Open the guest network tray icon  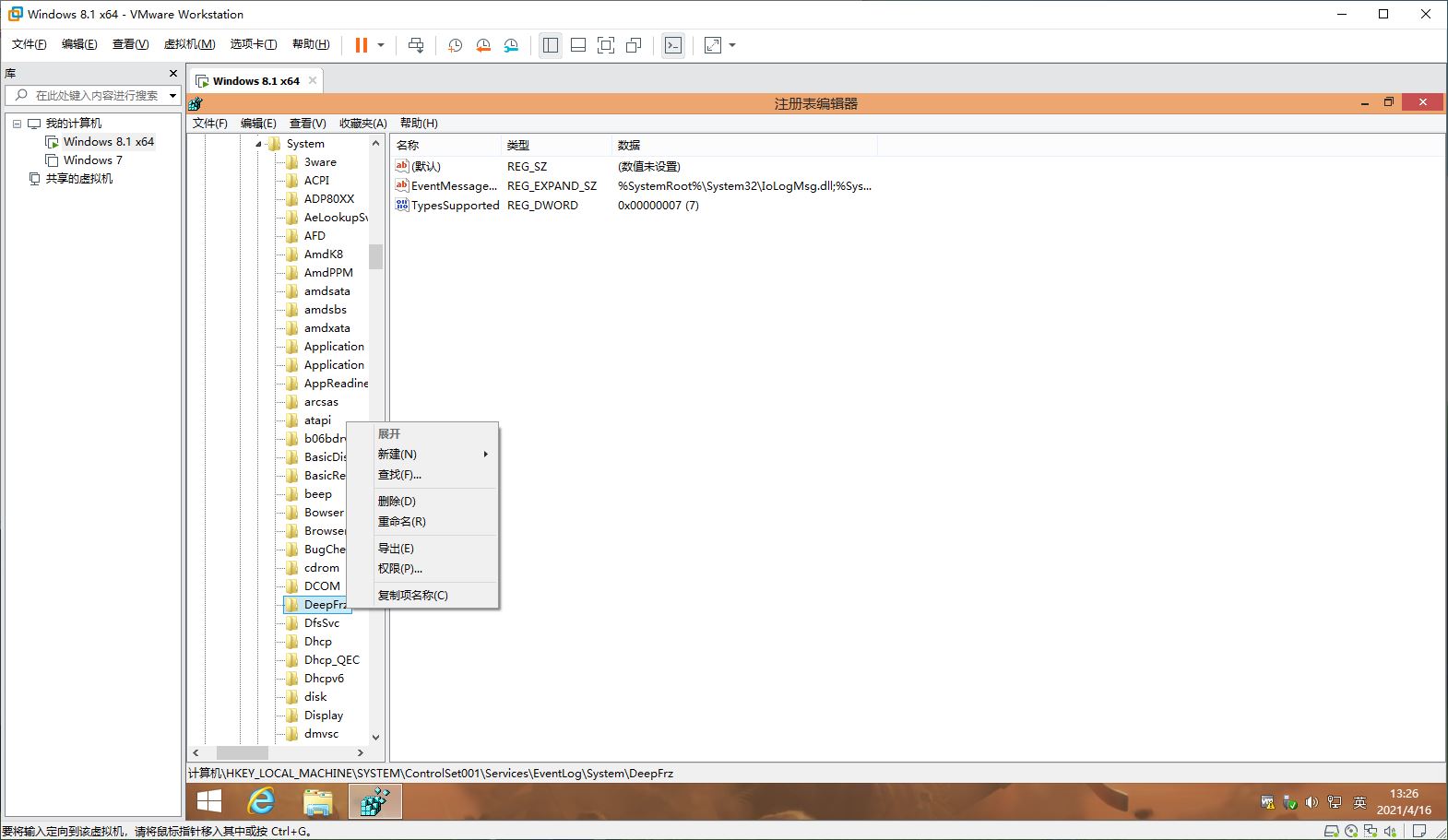(x=1334, y=802)
